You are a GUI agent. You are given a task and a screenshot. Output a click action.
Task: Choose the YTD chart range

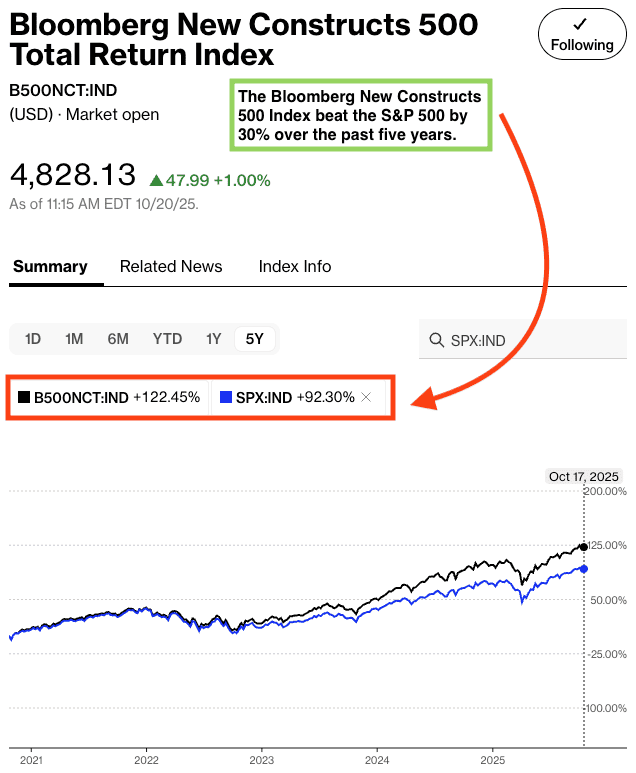[x=167, y=339]
